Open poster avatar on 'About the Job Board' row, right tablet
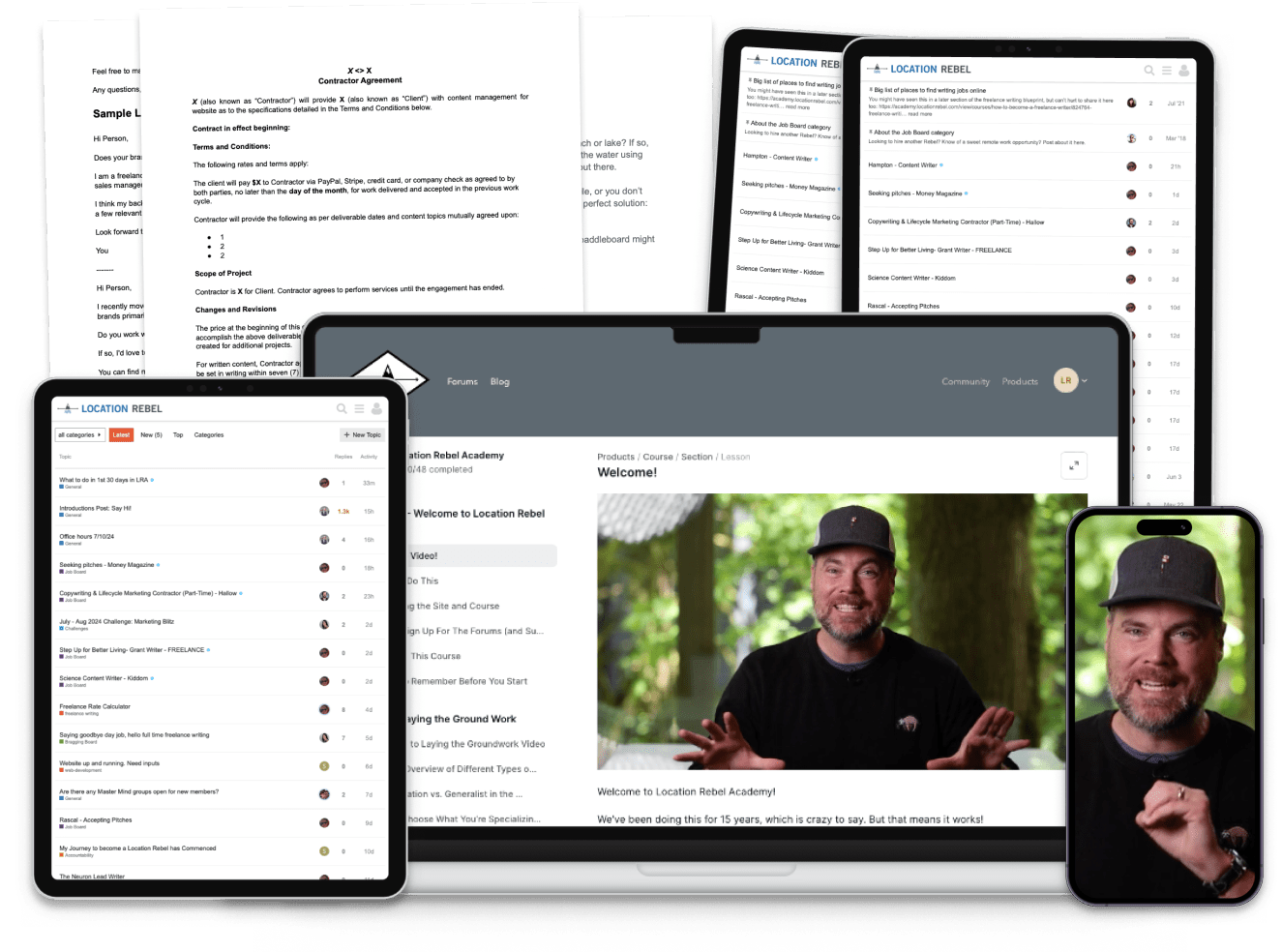This screenshot has width=1282, height=952. coord(1131,138)
